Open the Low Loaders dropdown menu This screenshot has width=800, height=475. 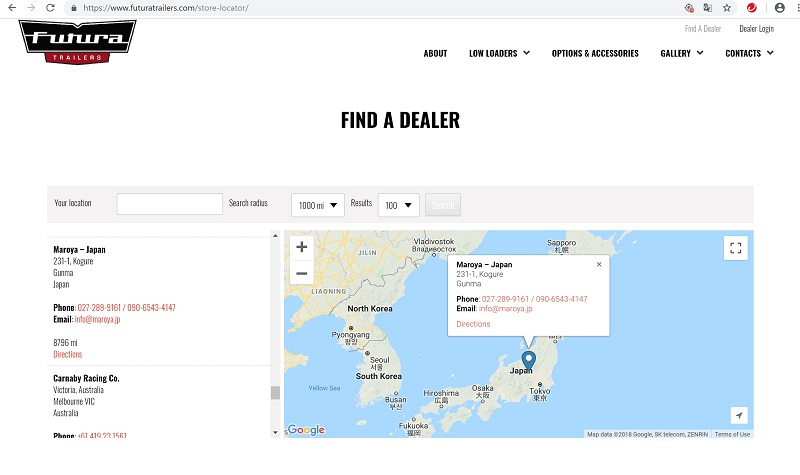499,53
